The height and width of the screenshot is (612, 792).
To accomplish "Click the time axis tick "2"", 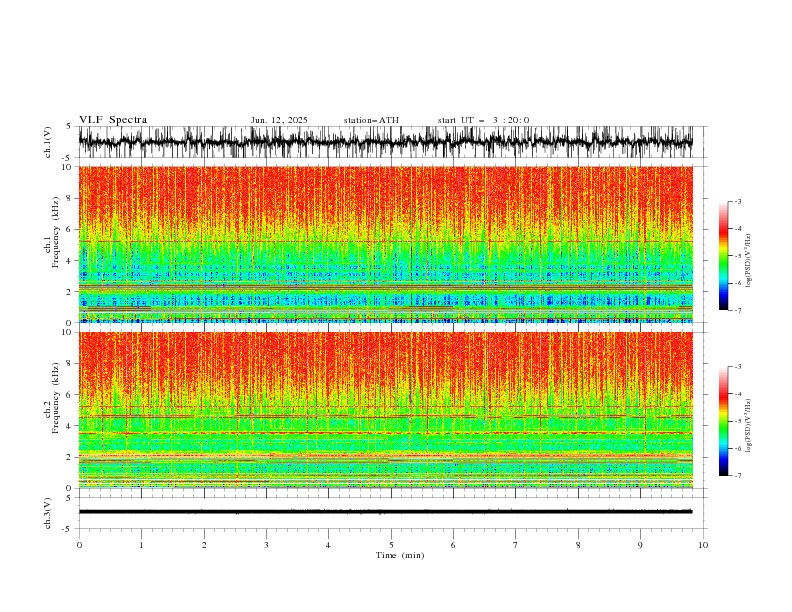I will (x=204, y=545).
